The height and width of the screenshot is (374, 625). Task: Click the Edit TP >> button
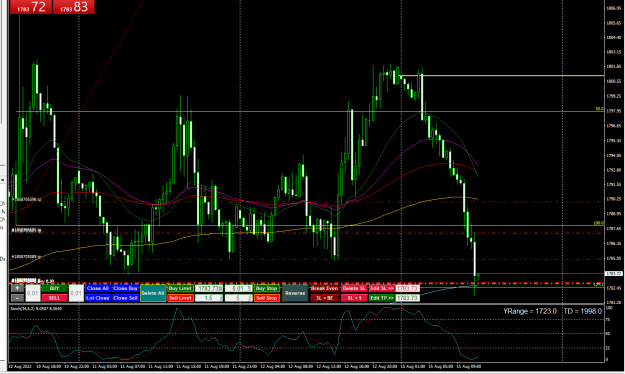(382, 298)
